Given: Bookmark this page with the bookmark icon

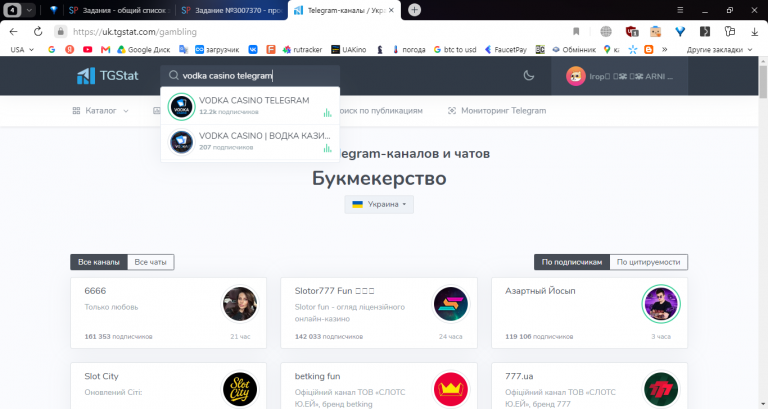Looking at the screenshot, I should (576, 31).
